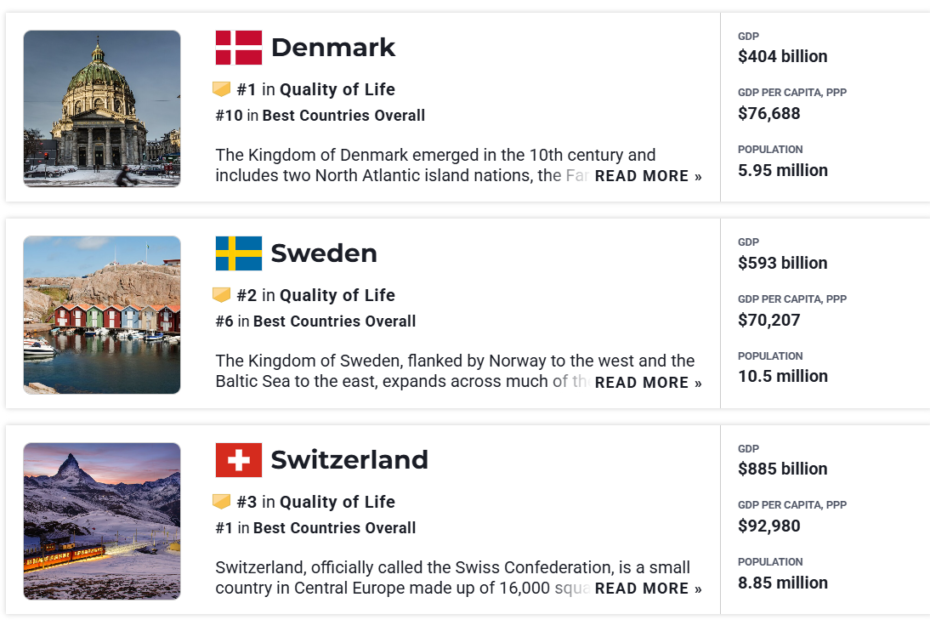Open the Switzerland country heading
The image size is (930, 620).
tap(349, 460)
